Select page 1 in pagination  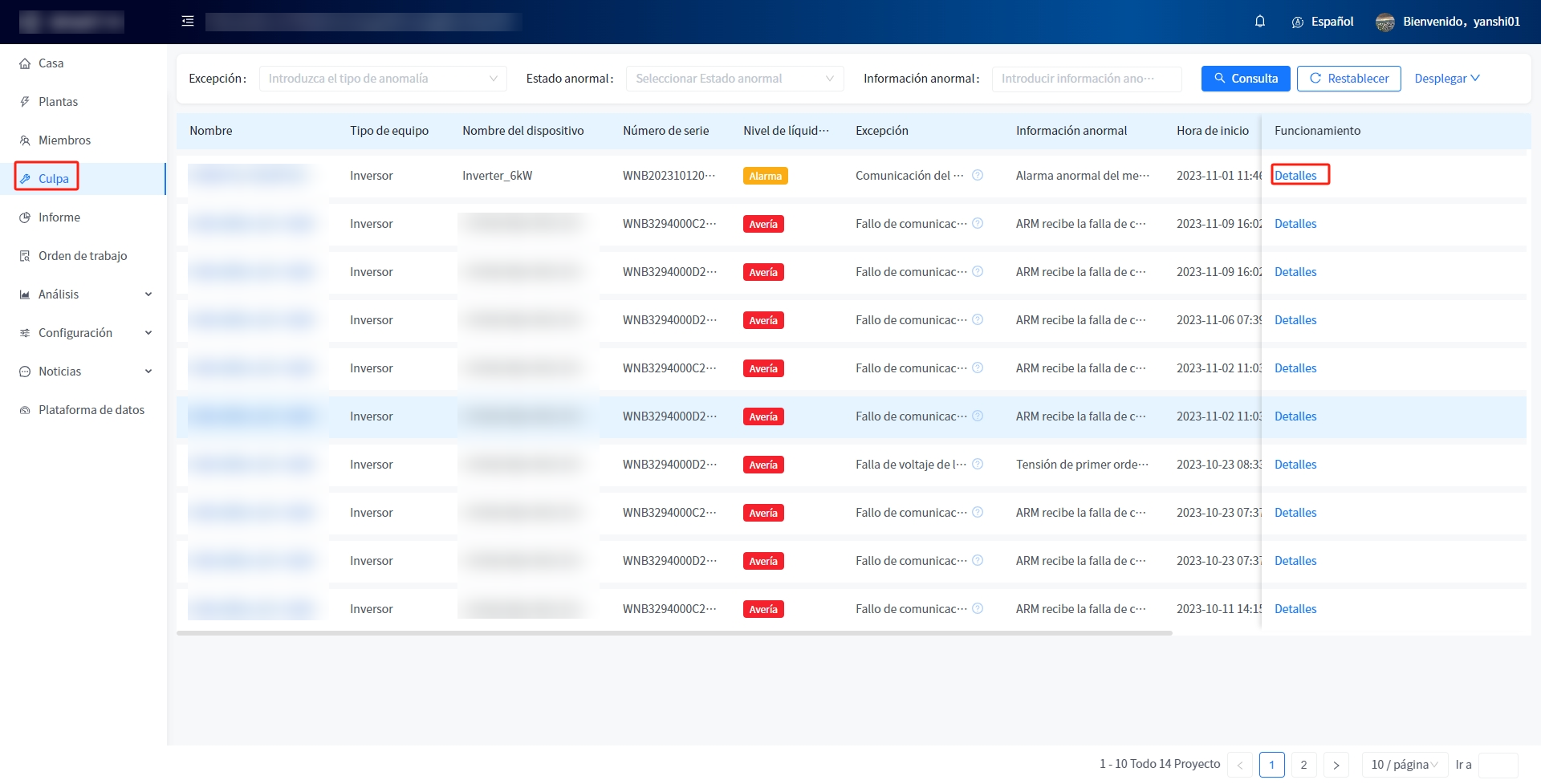[1272, 765]
